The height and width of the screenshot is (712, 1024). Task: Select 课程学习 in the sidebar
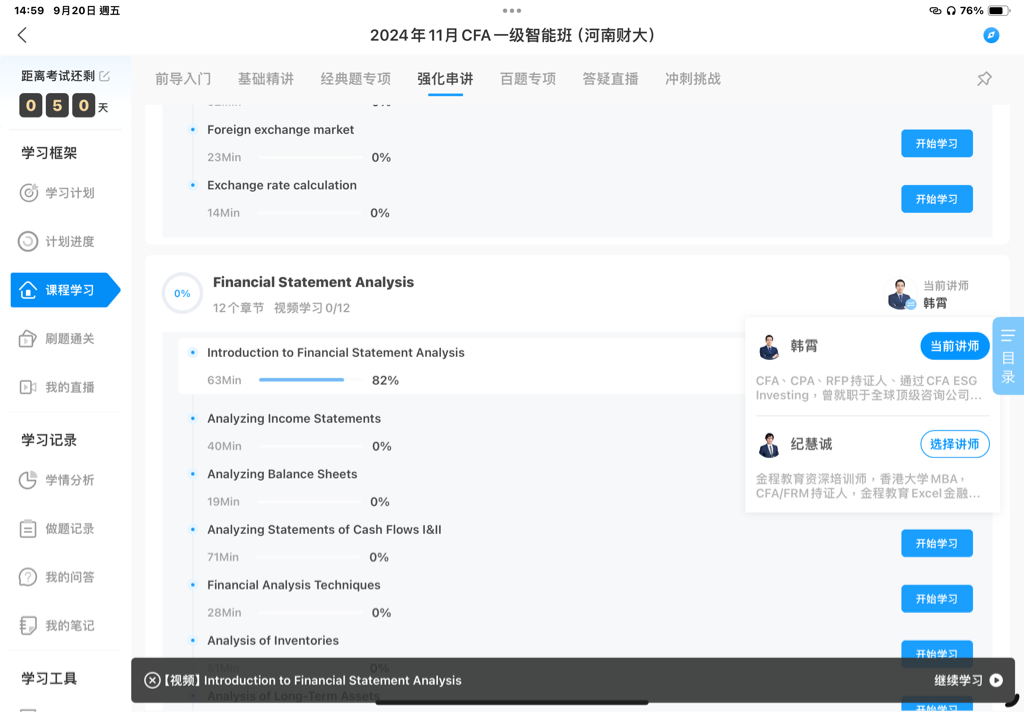[x=65, y=290]
